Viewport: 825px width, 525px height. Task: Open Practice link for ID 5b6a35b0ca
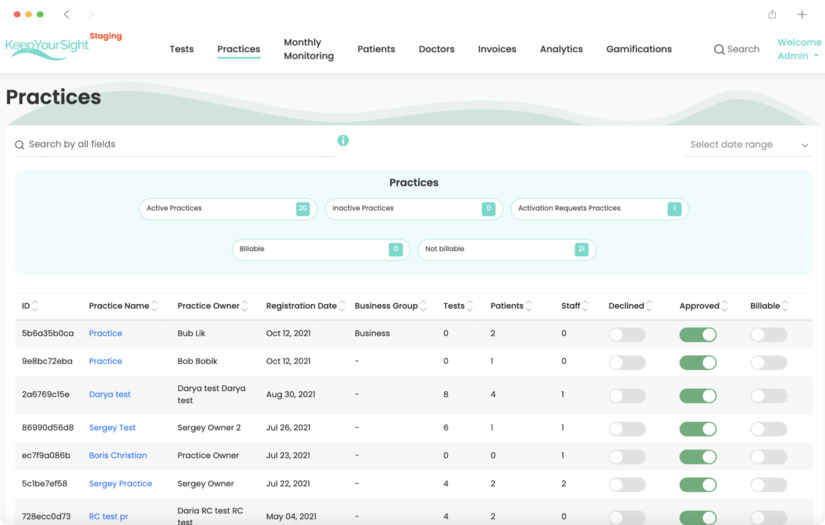[x=105, y=333]
